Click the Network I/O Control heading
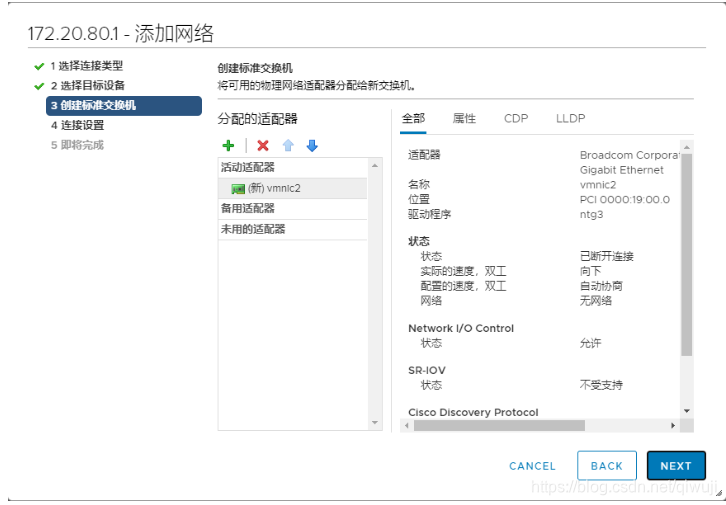Viewport: 726px width, 505px height. pos(461,328)
